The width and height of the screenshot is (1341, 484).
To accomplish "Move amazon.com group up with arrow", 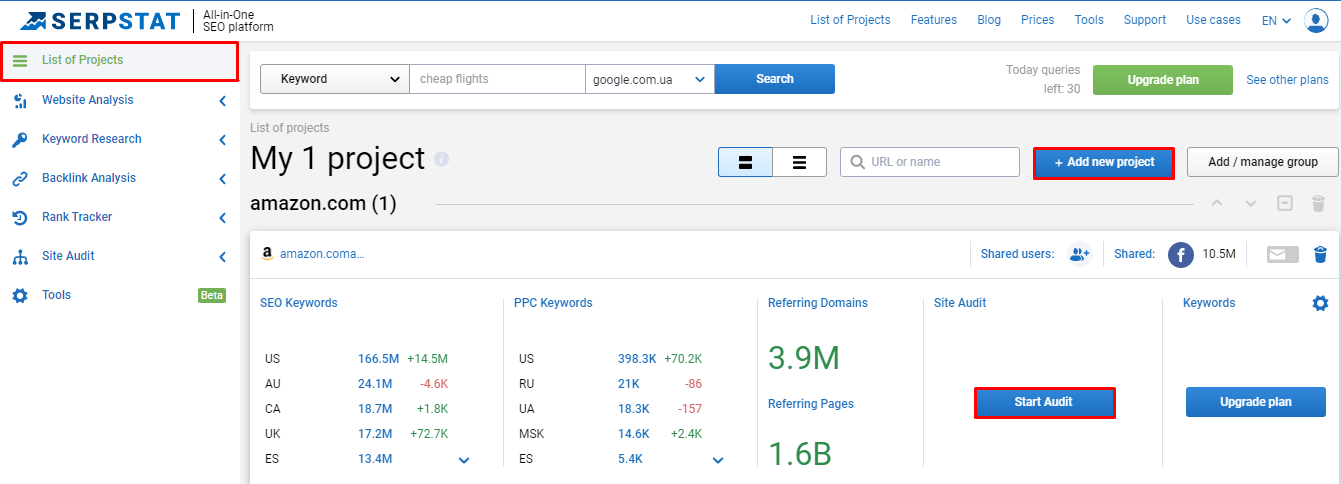I will 1217,203.
